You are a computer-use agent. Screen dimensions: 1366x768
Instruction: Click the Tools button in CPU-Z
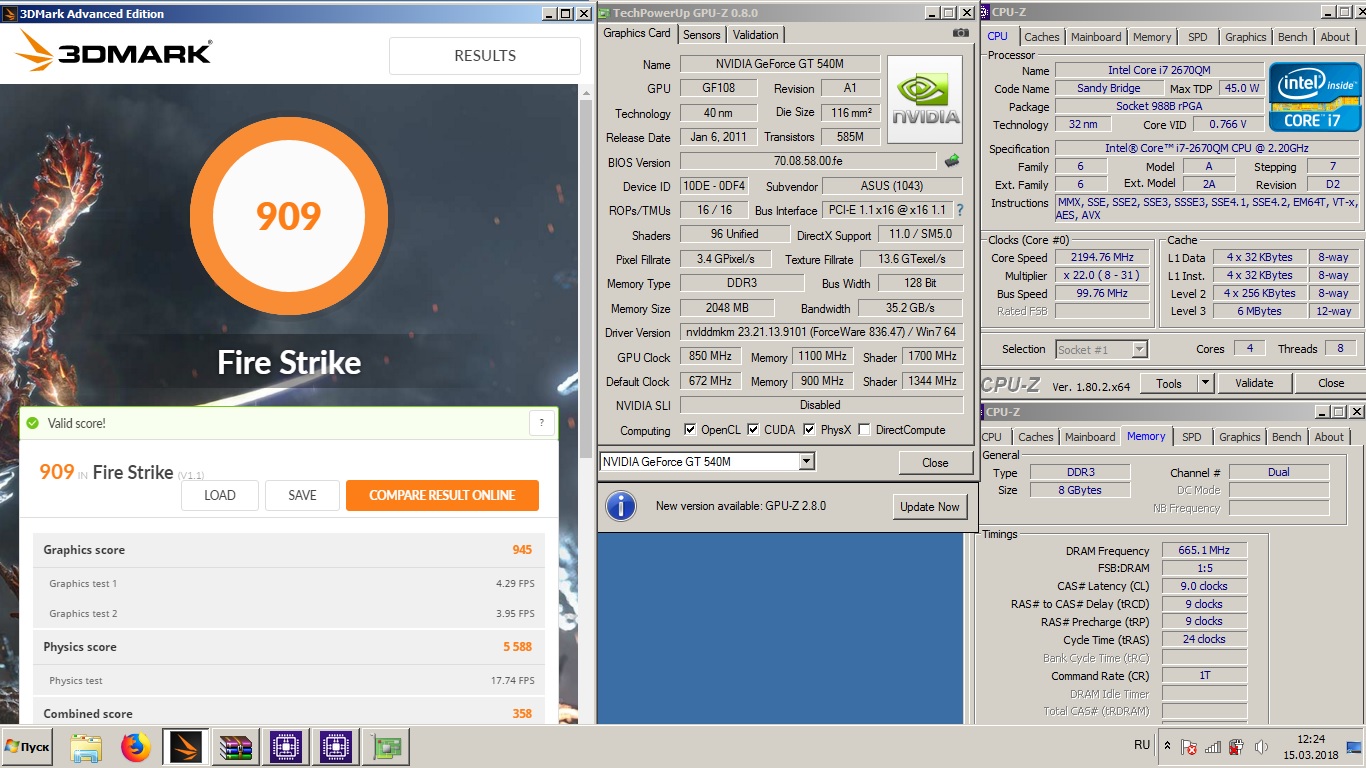(1169, 383)
